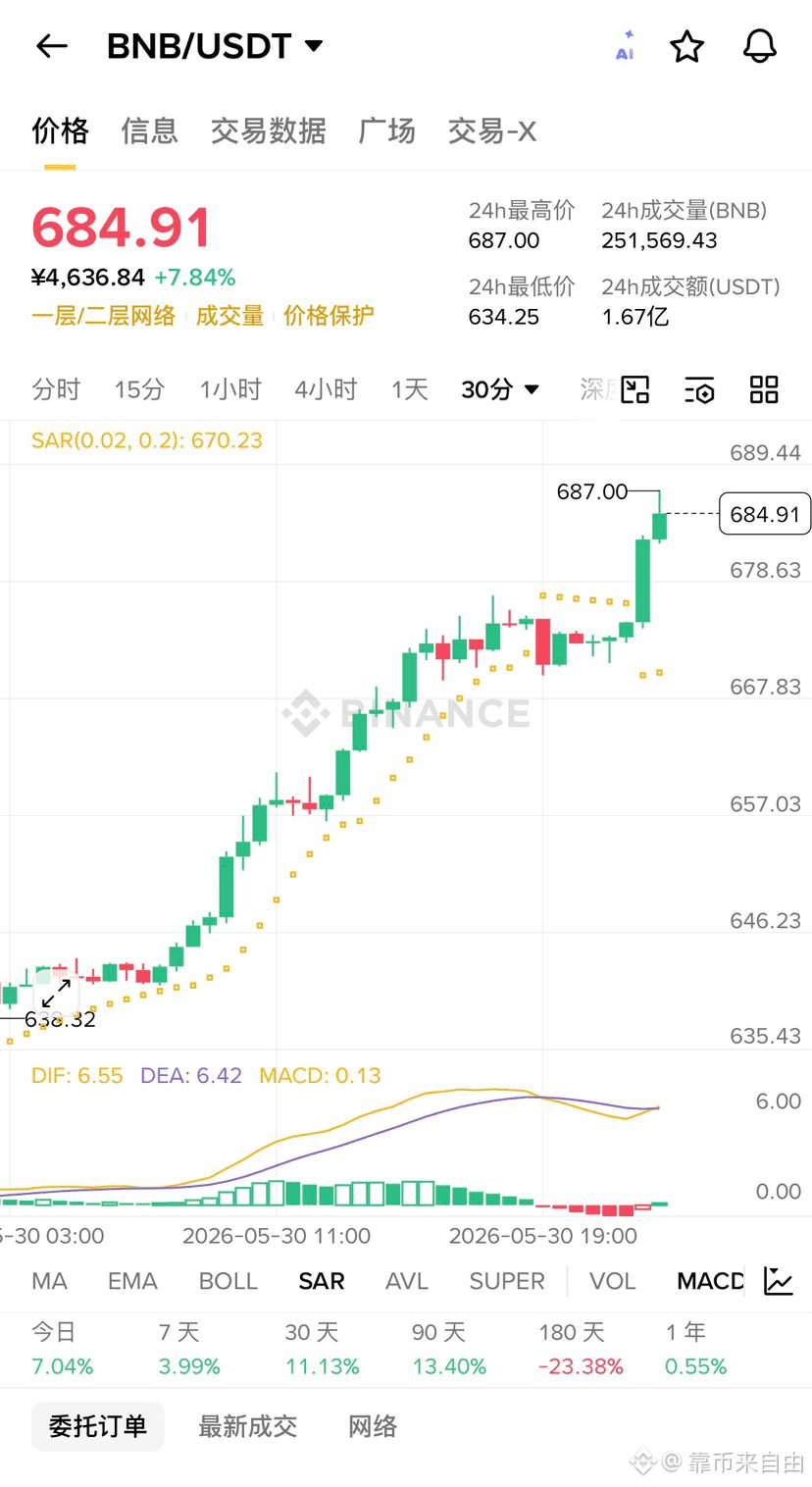Viewport: 812px width, 1487px height.
Task: Open chart settings icon
Action: [699, 389]
